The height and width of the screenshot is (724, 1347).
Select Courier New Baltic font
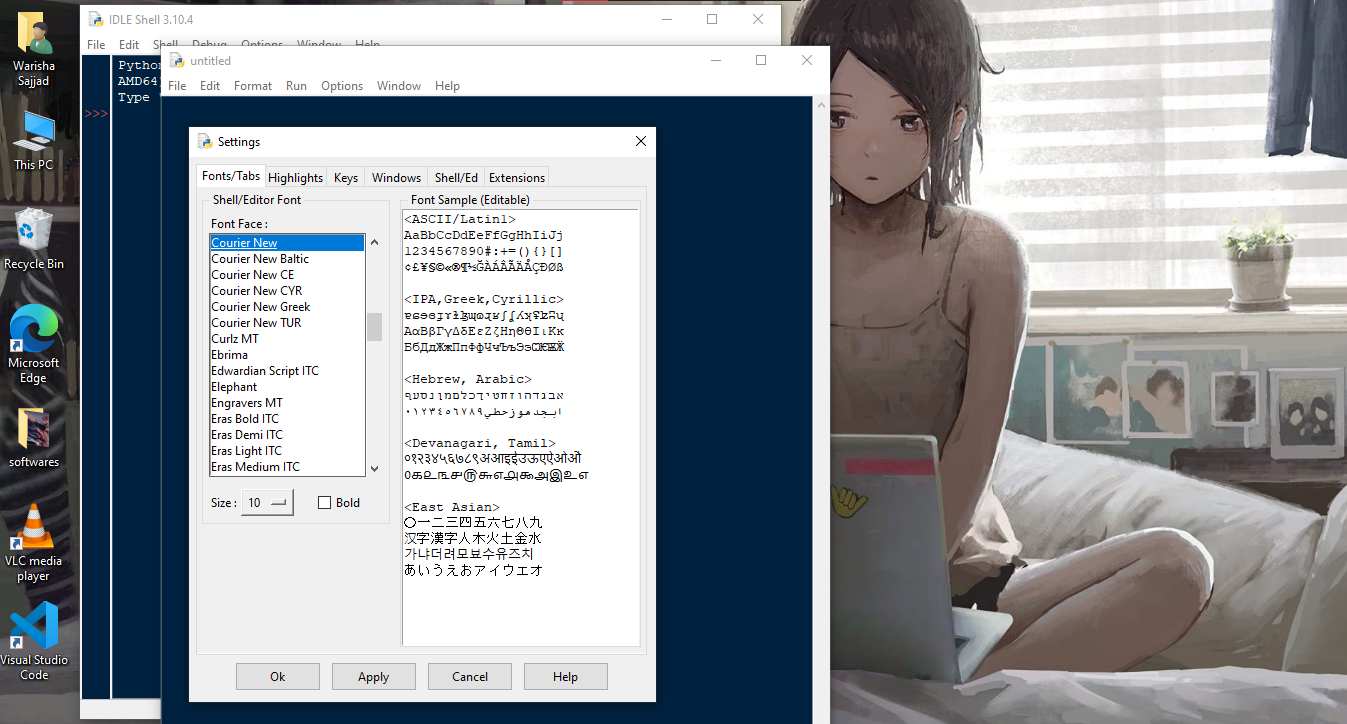(288, 259)
